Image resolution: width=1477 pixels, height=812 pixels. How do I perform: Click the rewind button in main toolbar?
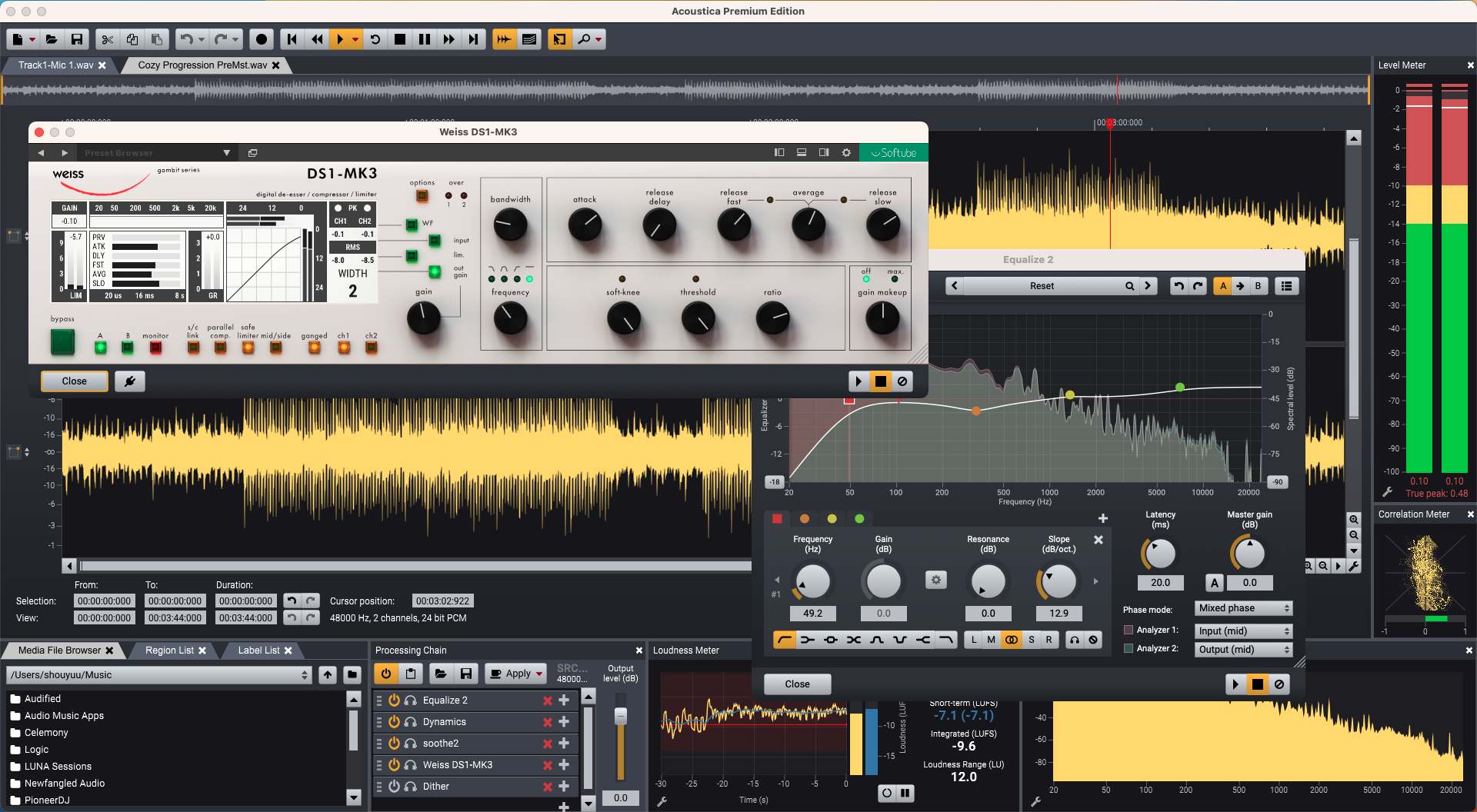point(317,39)
